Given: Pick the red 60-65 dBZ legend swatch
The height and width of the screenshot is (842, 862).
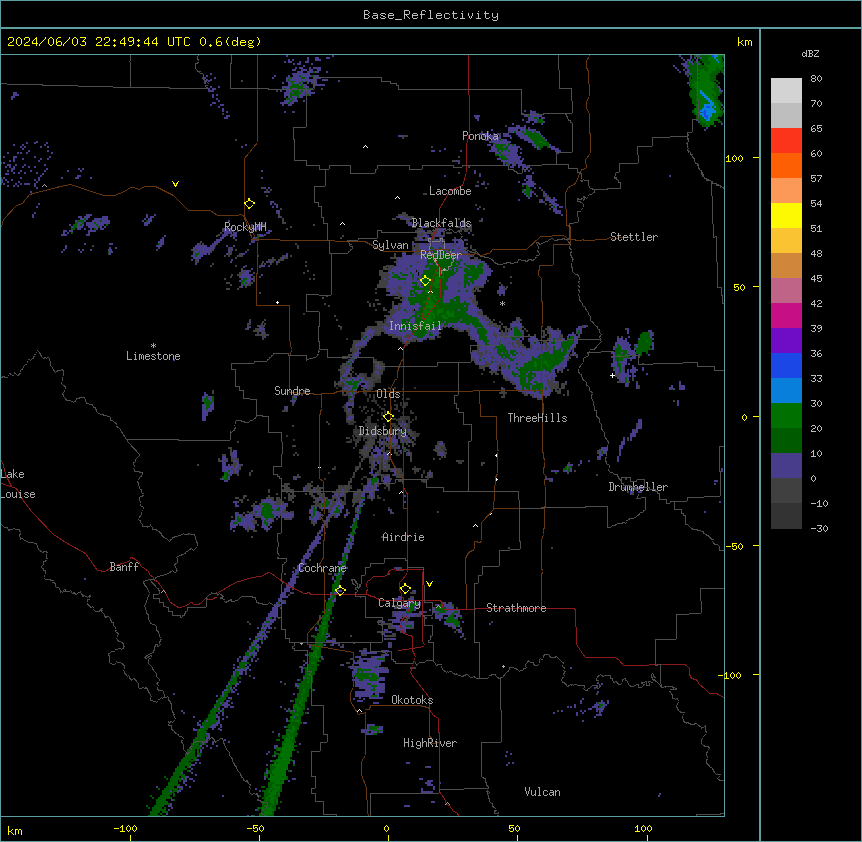Looking at the screenshot, I should tap(786, 140).
